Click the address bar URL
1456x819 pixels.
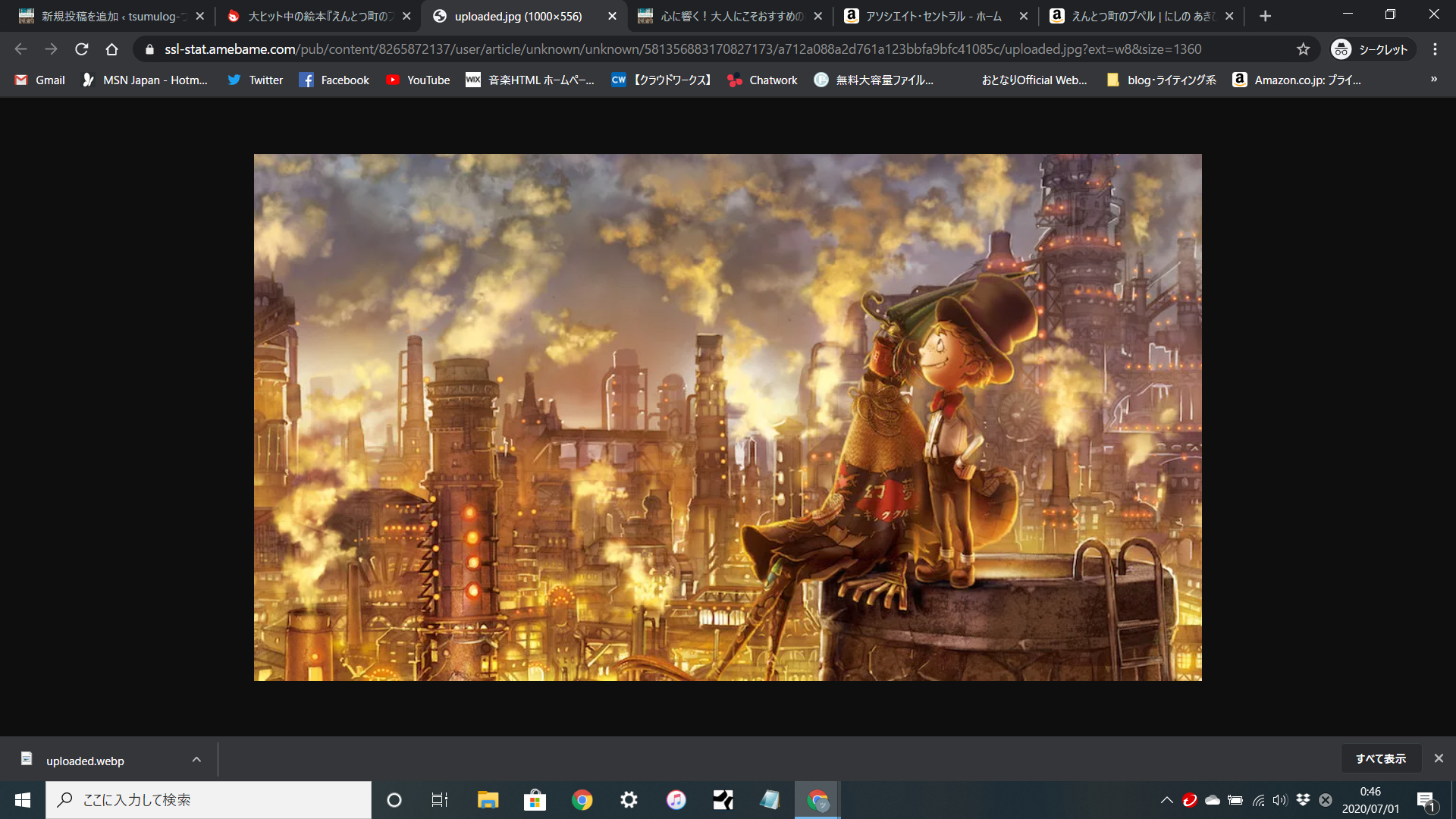pos(682,49)
